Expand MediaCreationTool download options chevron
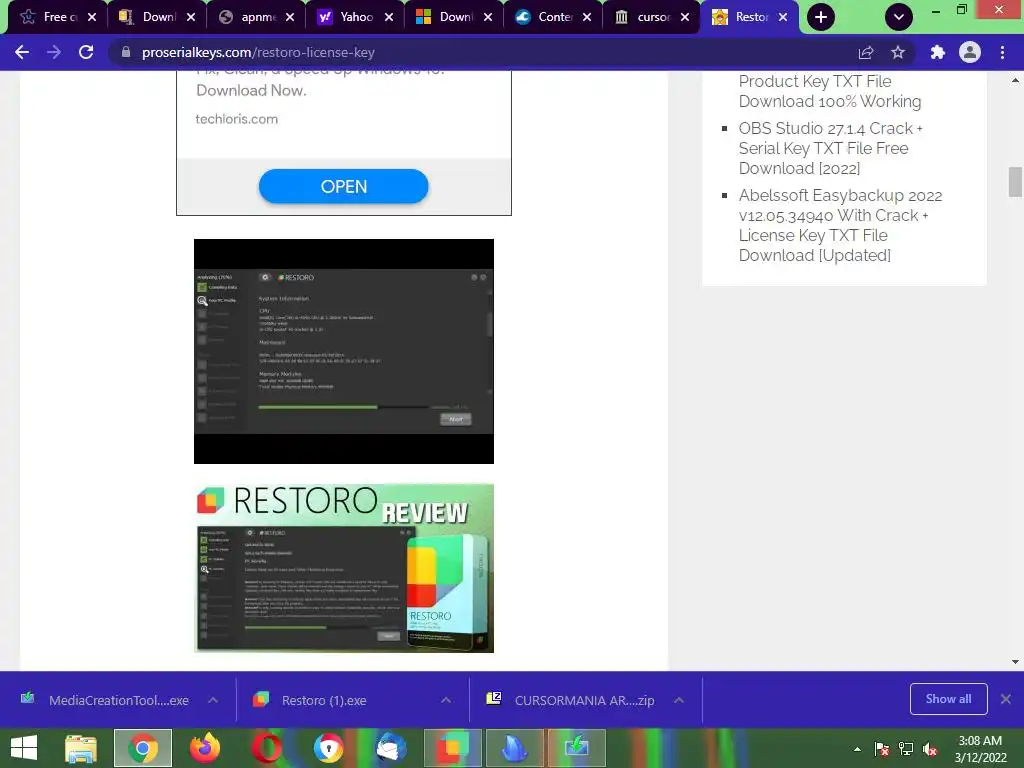 (213, 700)
